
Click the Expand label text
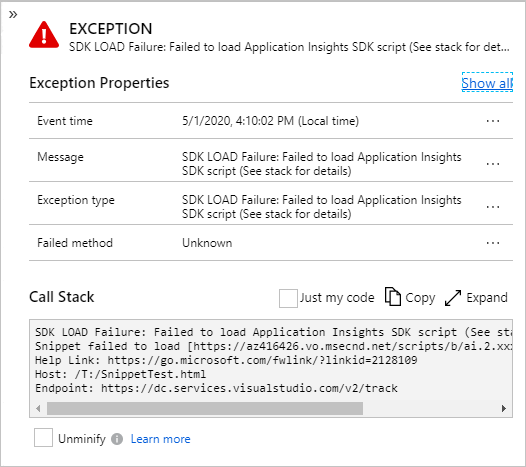point(487,298)
